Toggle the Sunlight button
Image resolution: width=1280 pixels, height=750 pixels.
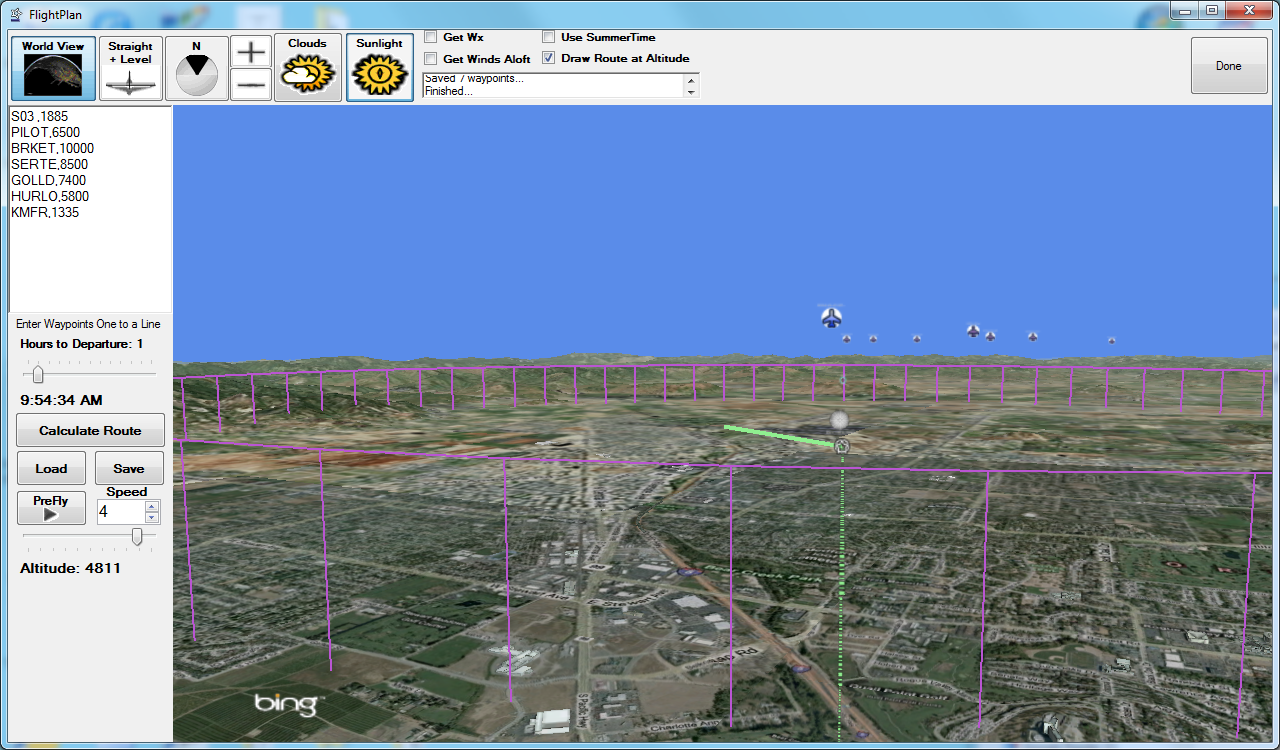(380, 68)
